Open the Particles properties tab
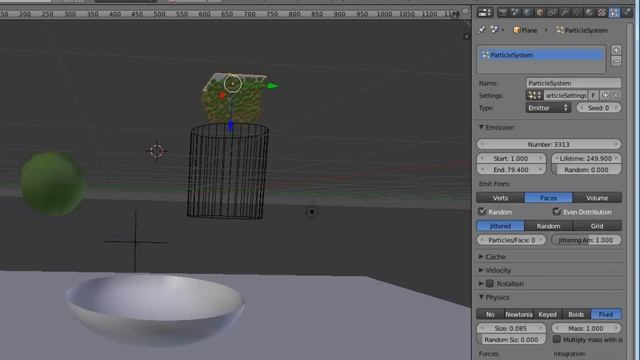Image resolution: width=640 pixels, height=360 pixels. pyautogui.click(x=614, y=13)
